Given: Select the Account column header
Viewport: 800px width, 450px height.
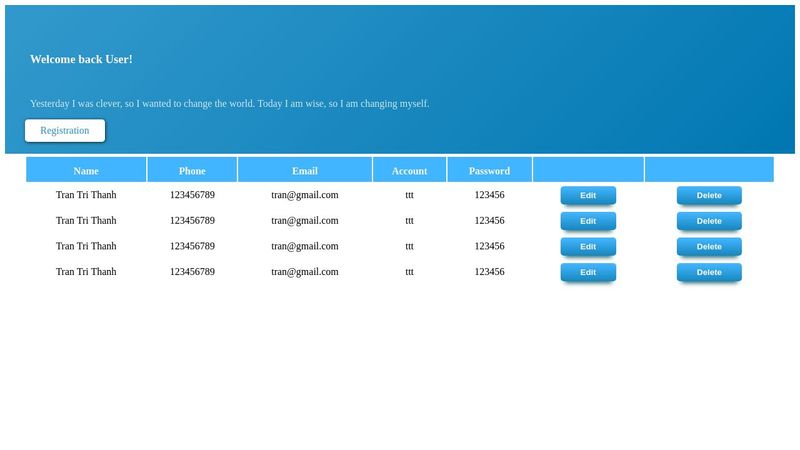Looking at the screenshot, I should [x=410, y=170].
